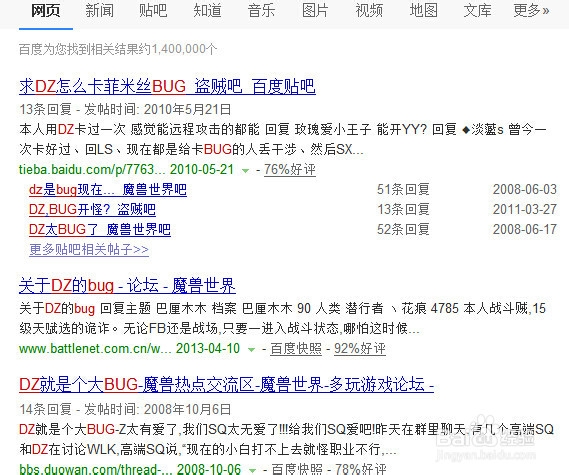Expand the 更多» menu
Image resolution: width=569 pixels, height=475 pixels.
click(x=531, y=11)
